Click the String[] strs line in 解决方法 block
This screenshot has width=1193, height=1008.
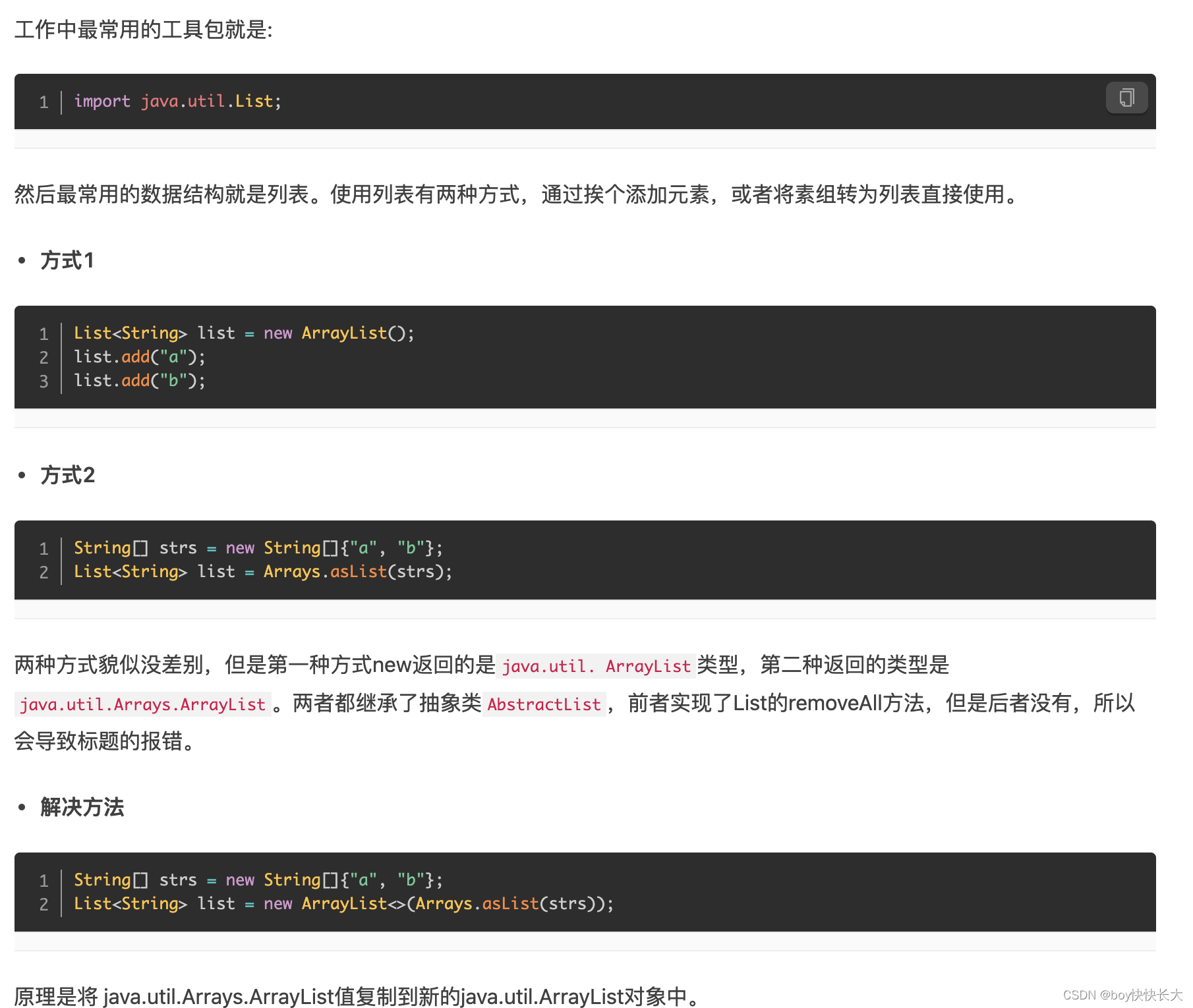[258, 880]
